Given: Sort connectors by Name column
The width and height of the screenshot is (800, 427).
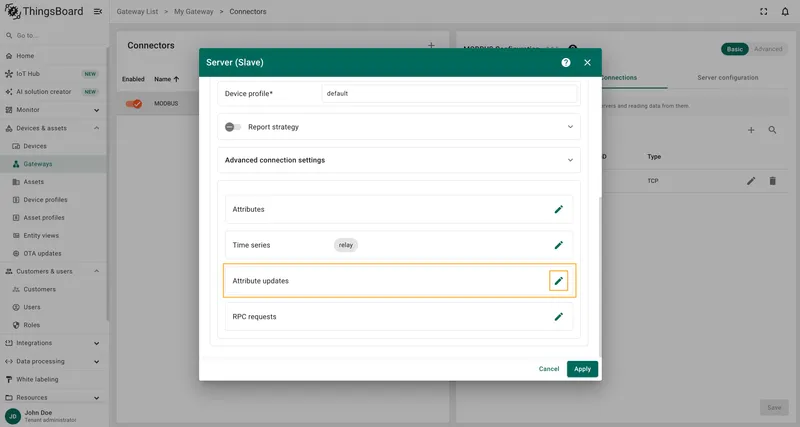Looking at the screenshot, I should [166, 79].
